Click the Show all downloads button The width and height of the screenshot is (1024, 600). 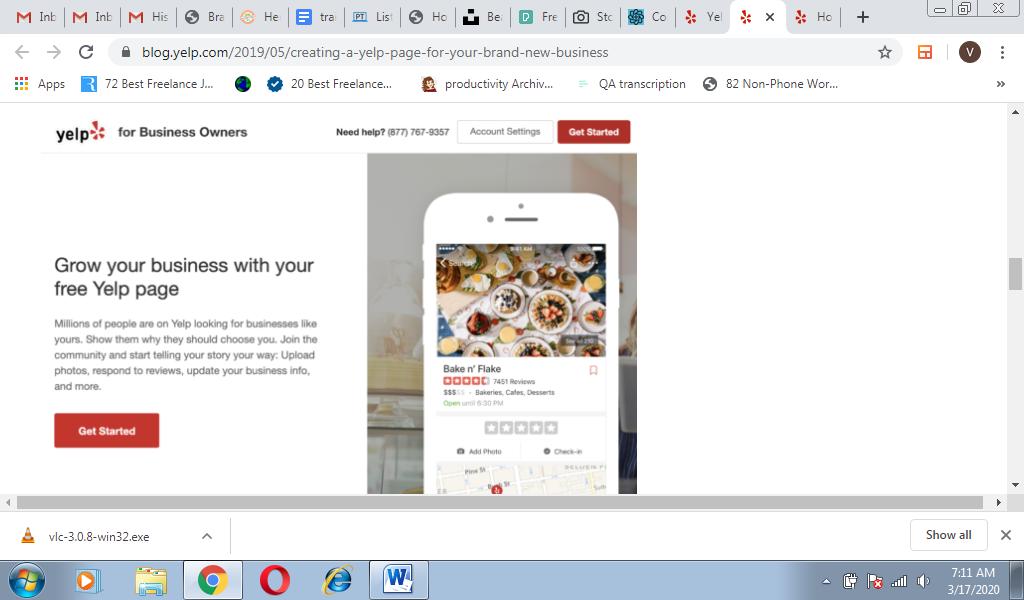(948, 535)
